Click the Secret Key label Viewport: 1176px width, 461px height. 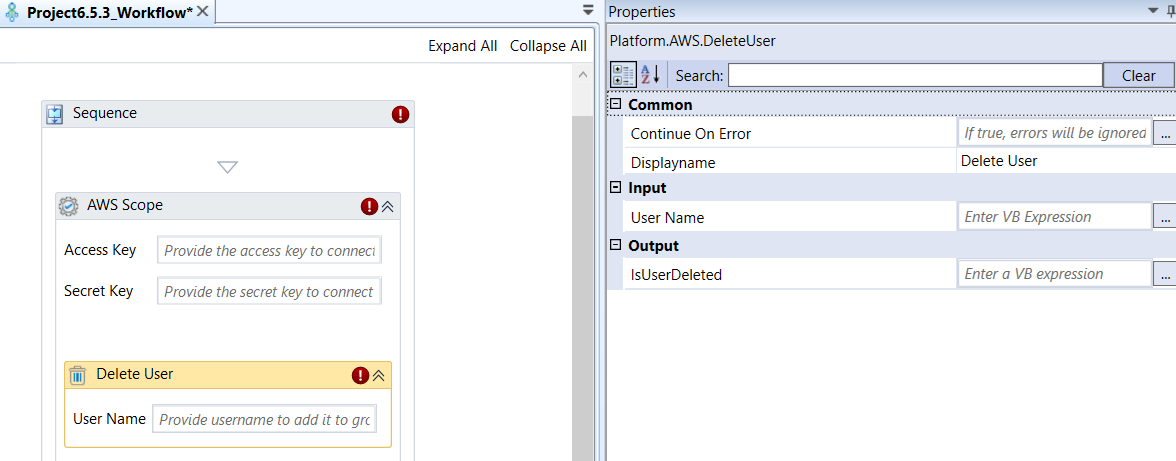pyautogui.click(x=99, y=291)
